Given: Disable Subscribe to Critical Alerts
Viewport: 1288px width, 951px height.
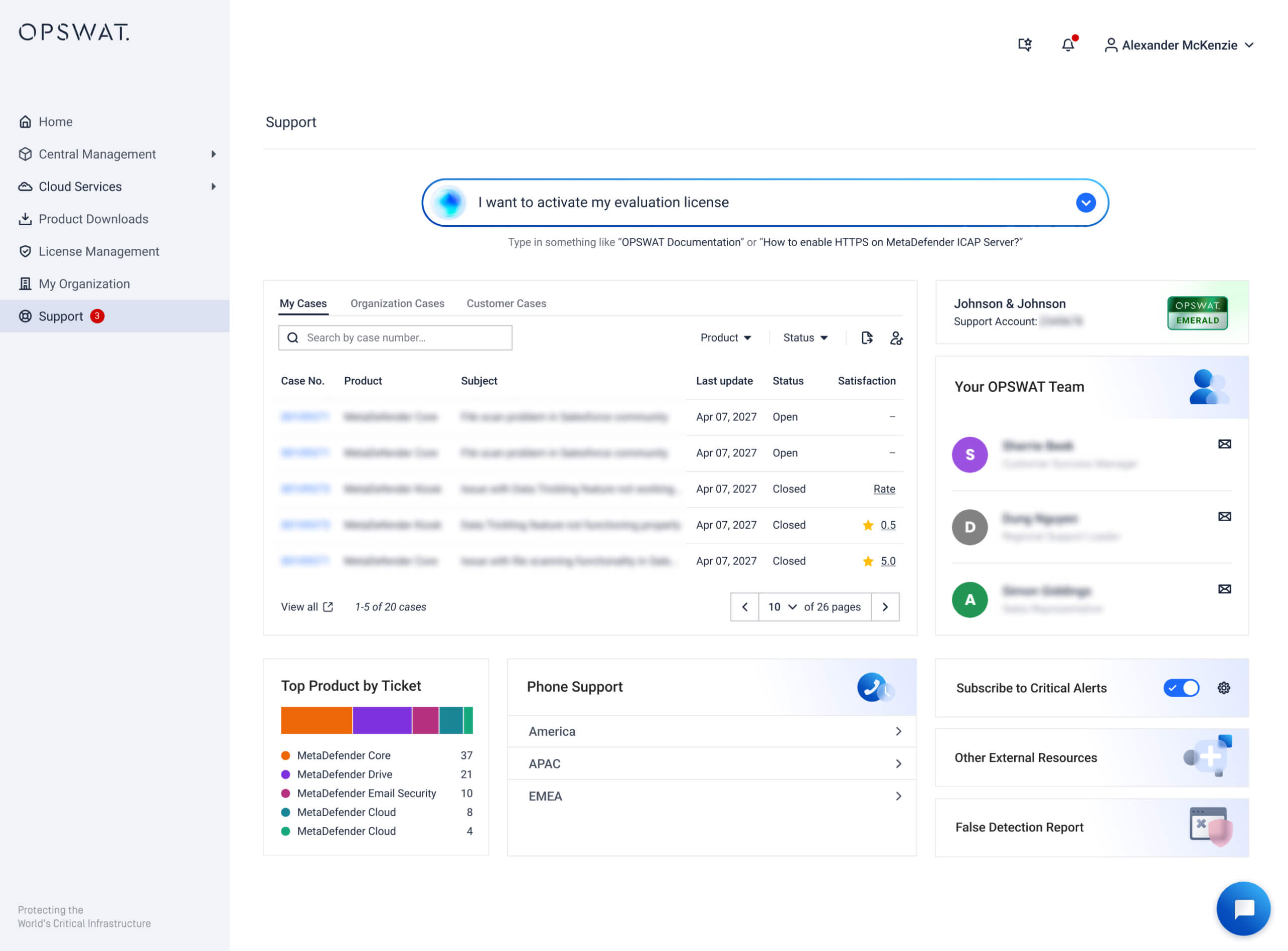Looking at the screenshot, I should (x=1182, y=688).
